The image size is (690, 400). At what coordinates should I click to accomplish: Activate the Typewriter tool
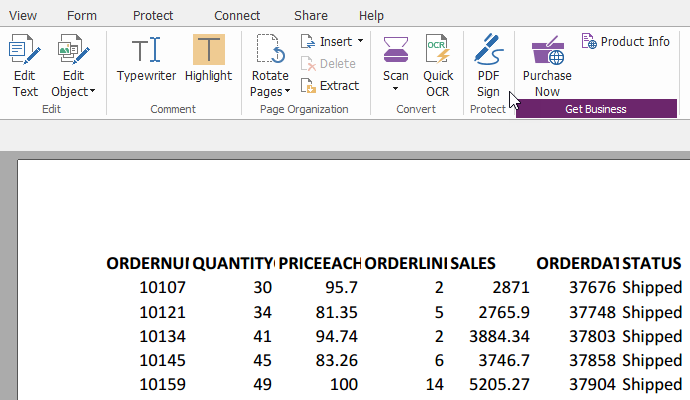pyautogui.click(x=146, y=59)
